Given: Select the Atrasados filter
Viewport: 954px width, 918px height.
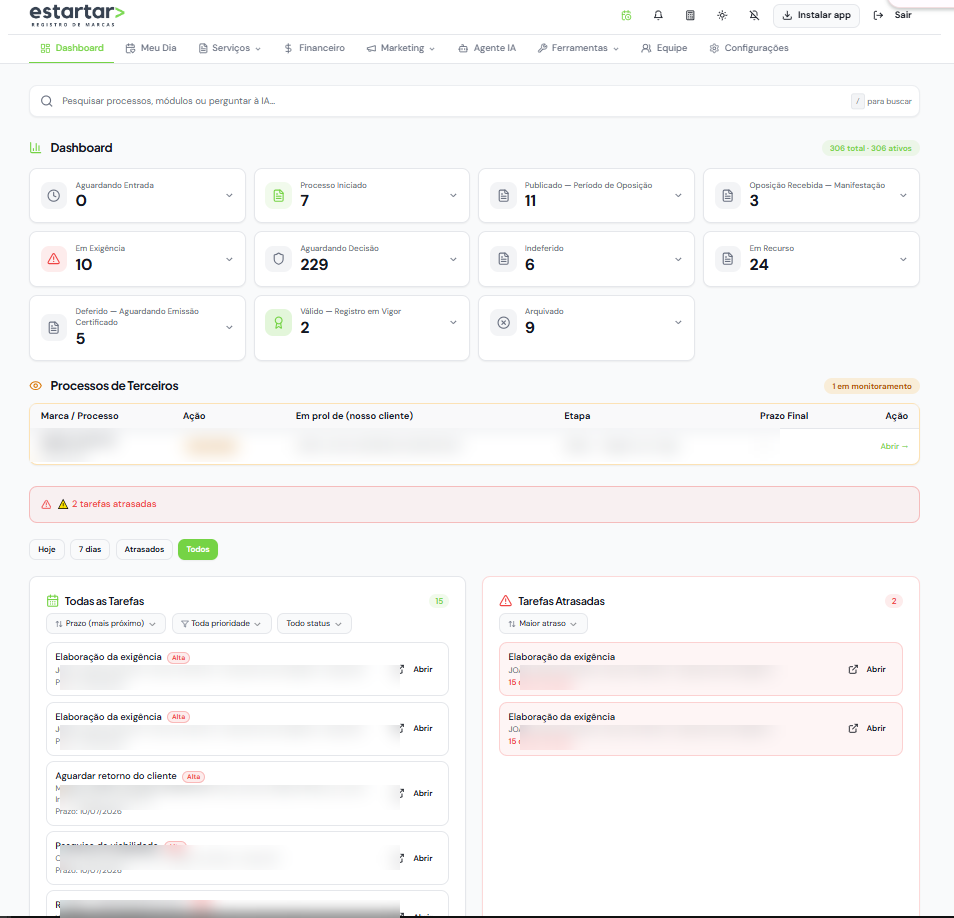Looking at the screenshot, I should tap(144, 549).
